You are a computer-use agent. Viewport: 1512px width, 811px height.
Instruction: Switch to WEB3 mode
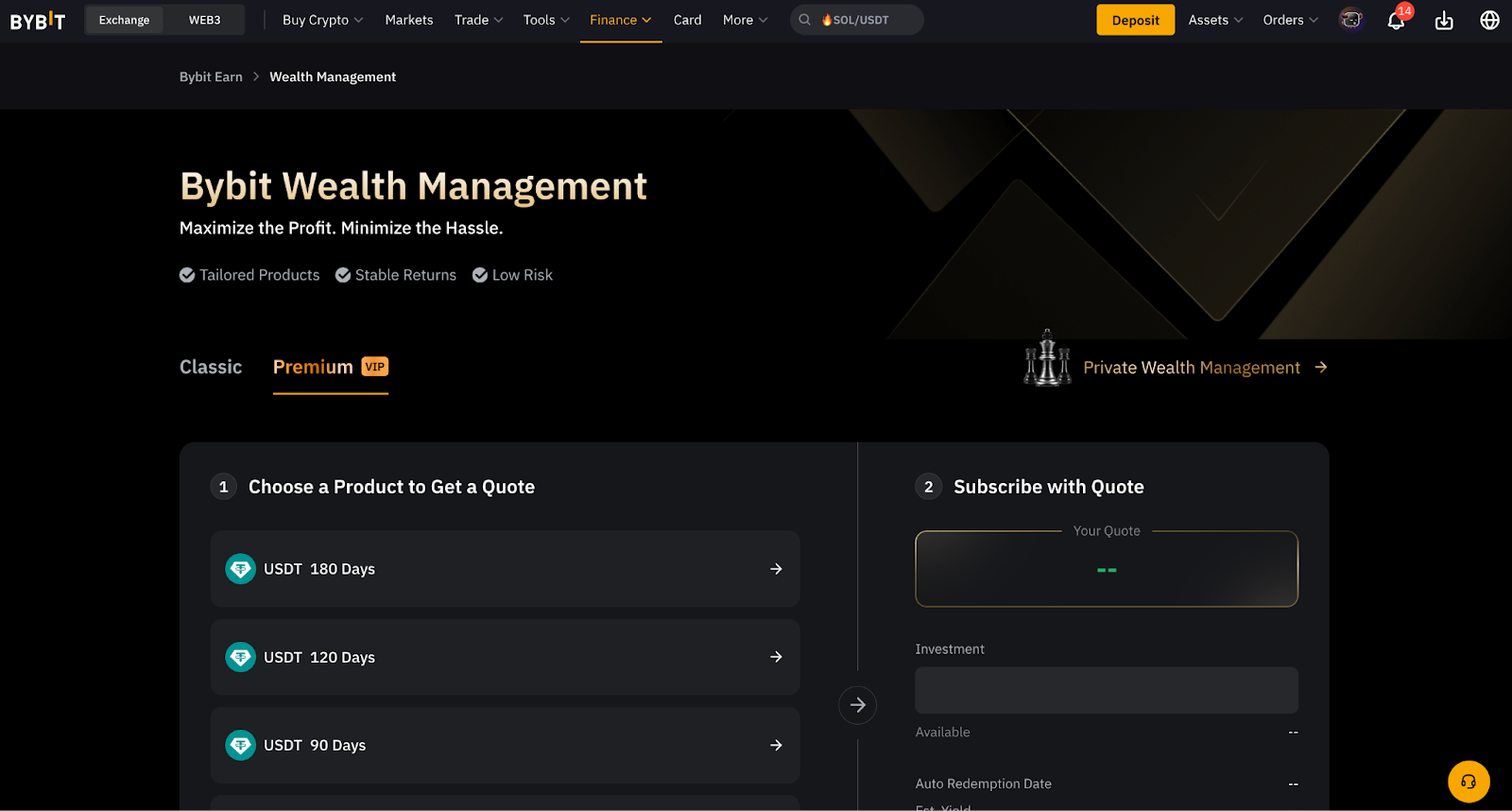(204, 20)
